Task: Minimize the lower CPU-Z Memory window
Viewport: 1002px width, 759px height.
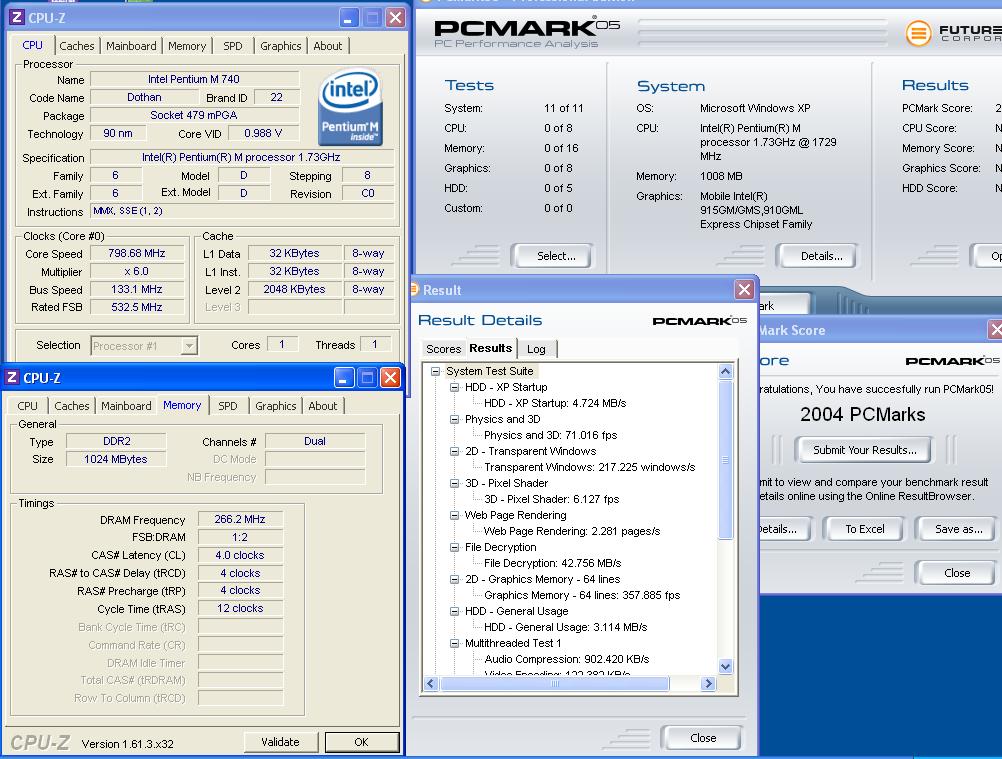Action: click(x=344, y=378)
